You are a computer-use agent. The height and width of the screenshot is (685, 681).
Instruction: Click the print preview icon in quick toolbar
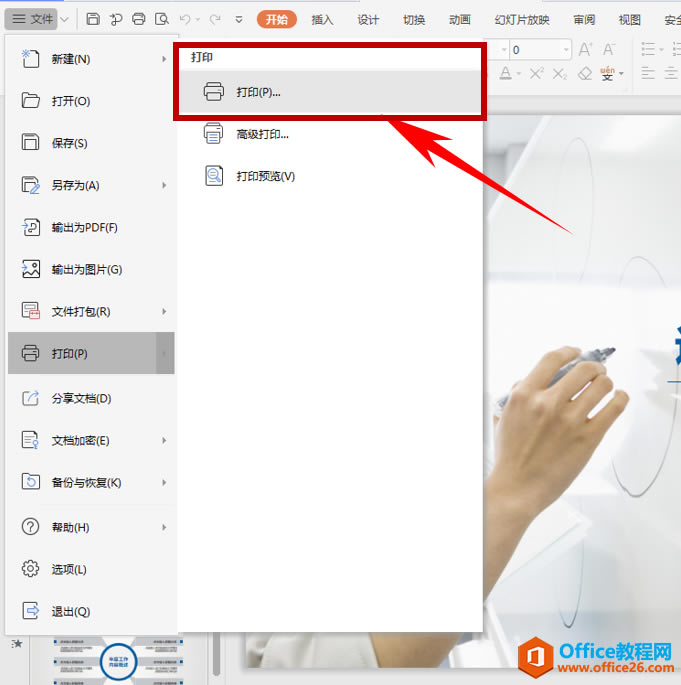162,19
